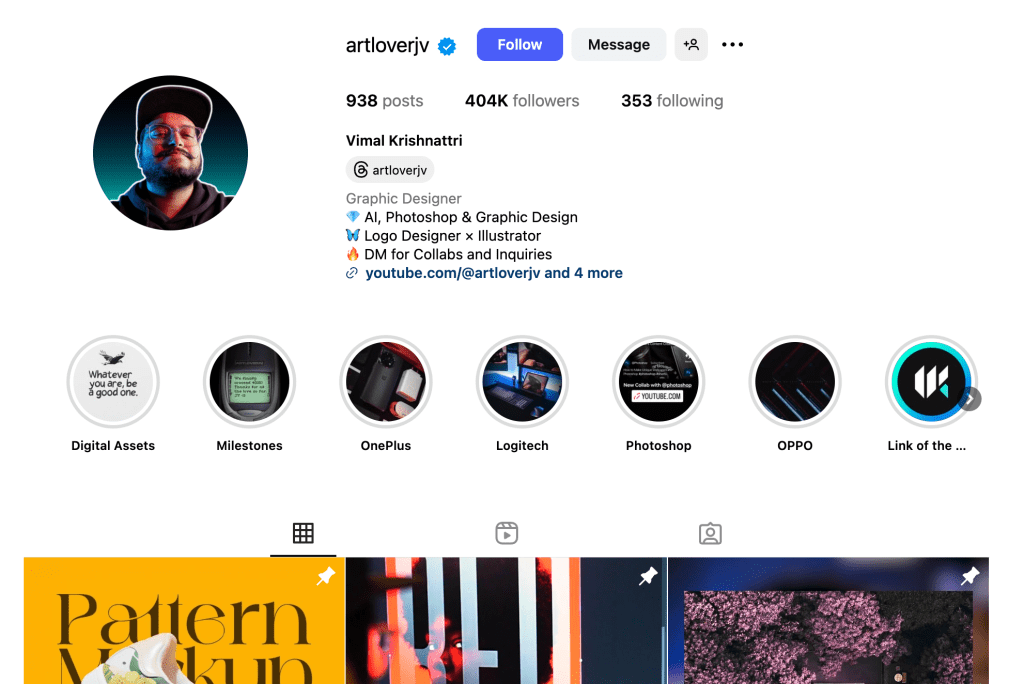Open the Logitech story highlight
Image resolution: width=1024 pixels, height=684 pixels.
point(522,382)
